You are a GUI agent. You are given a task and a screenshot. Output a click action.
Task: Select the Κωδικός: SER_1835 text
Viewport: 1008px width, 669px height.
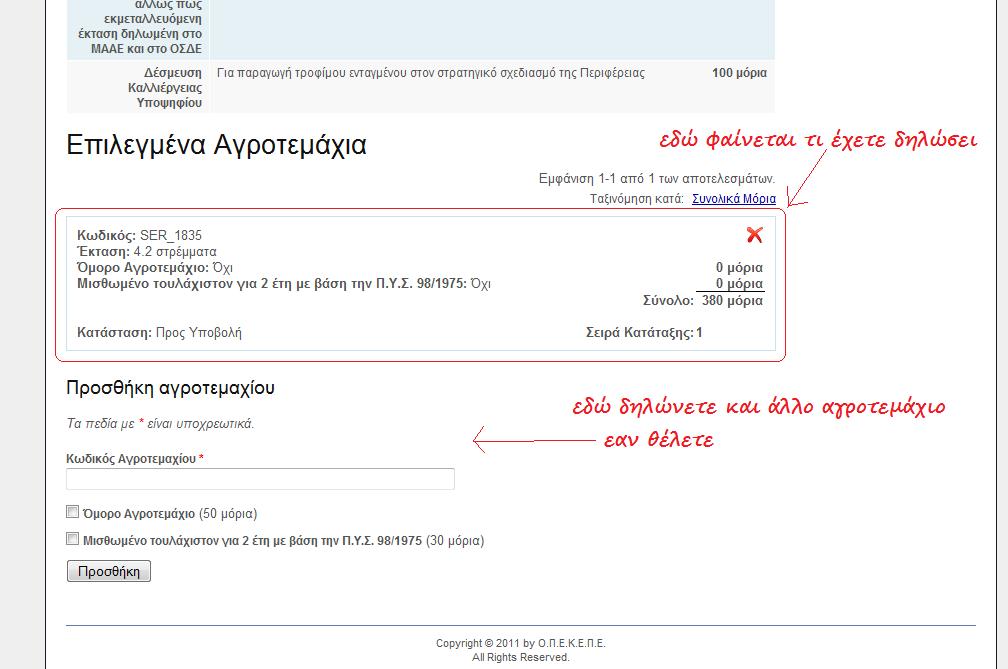pyautogui.click(x=139, y=236)
